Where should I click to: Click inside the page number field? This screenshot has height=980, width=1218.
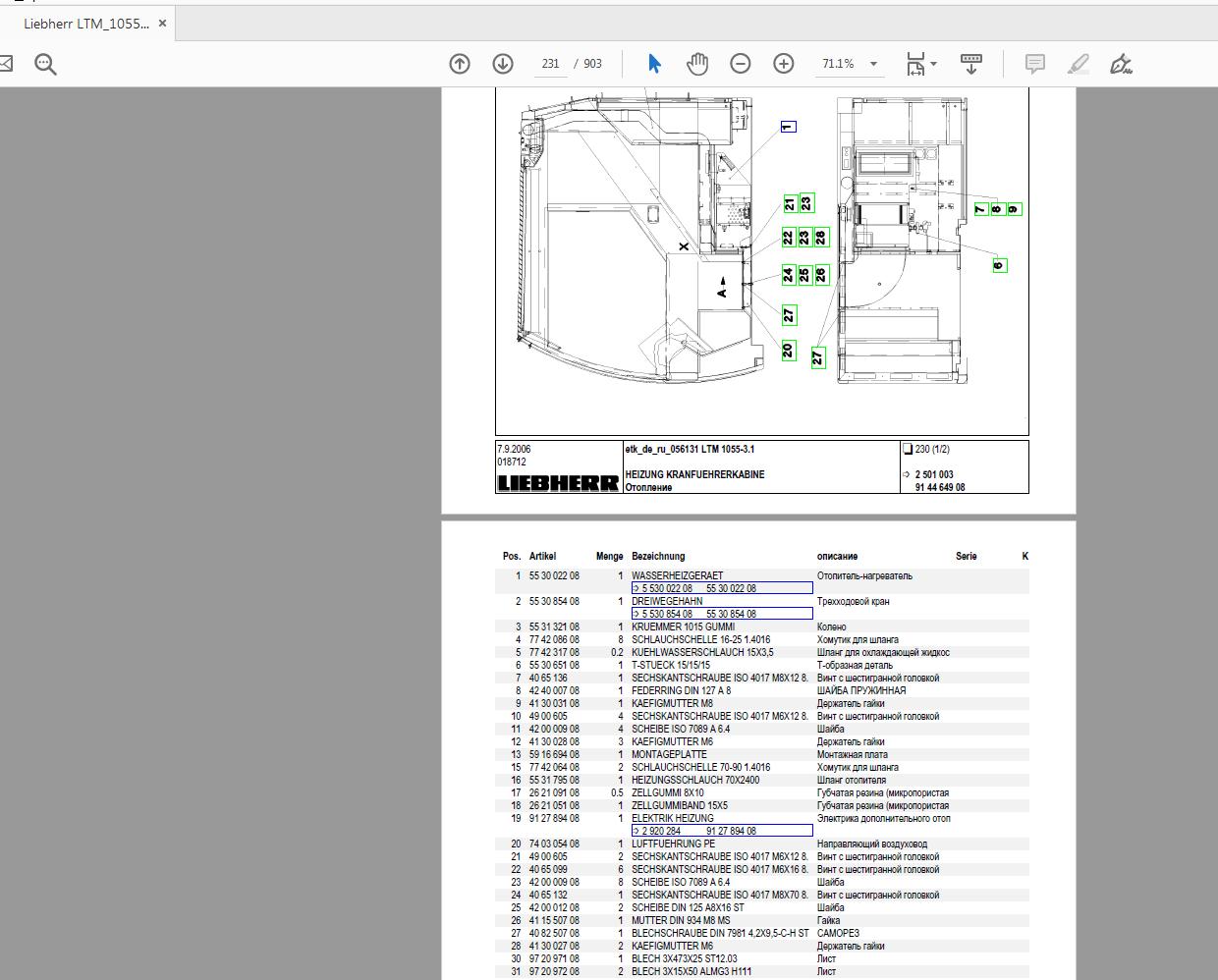click(x=550, y=63)
